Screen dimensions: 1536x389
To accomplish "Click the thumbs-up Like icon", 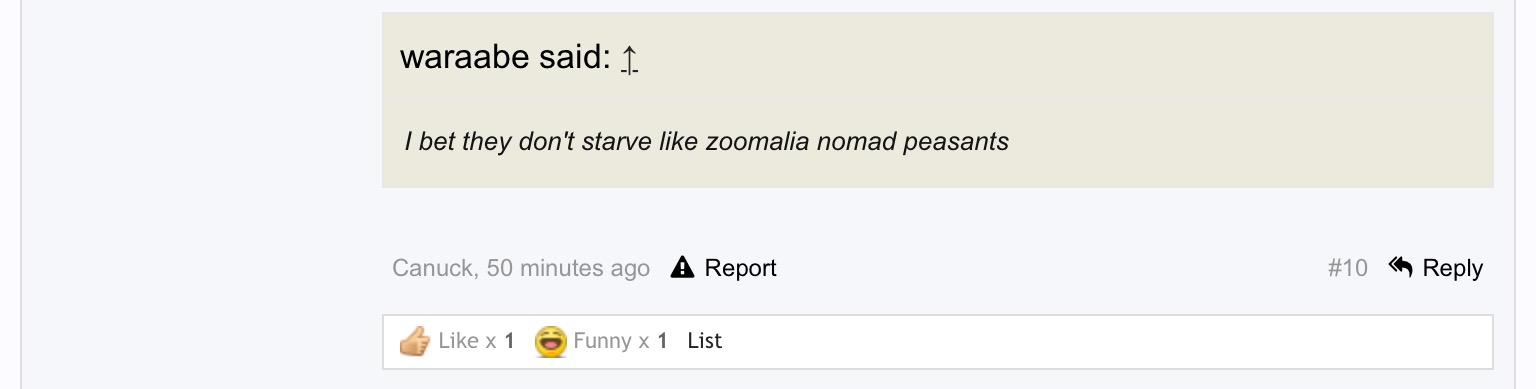I will [x=414, y=341].
